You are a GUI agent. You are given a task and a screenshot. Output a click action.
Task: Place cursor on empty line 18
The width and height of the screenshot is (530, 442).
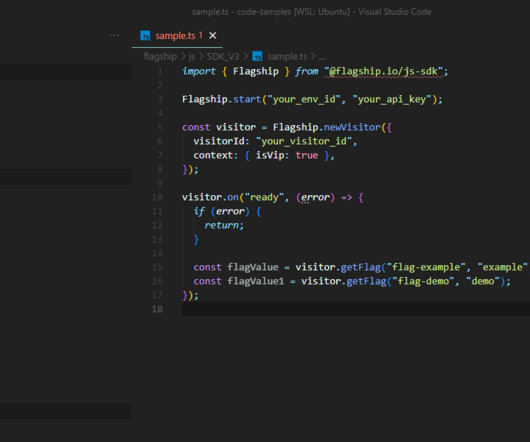(x=356, y=309)
